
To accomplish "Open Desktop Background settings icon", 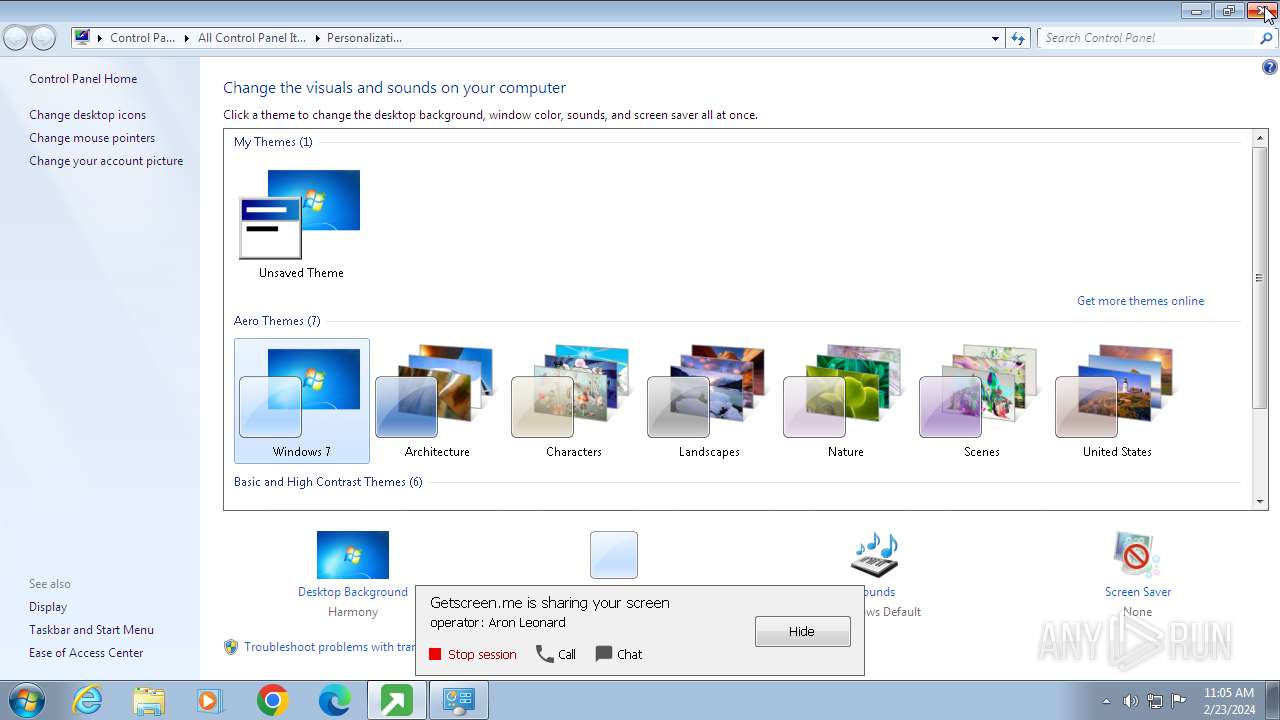I will [353, 555].
